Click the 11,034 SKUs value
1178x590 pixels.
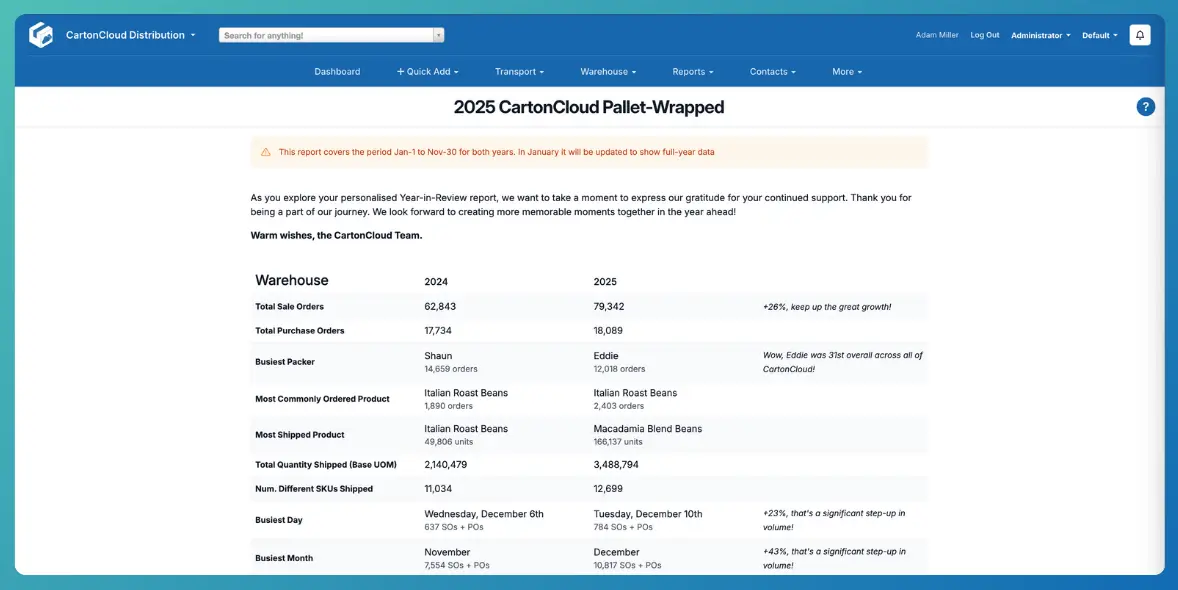[x=438, y=489]
